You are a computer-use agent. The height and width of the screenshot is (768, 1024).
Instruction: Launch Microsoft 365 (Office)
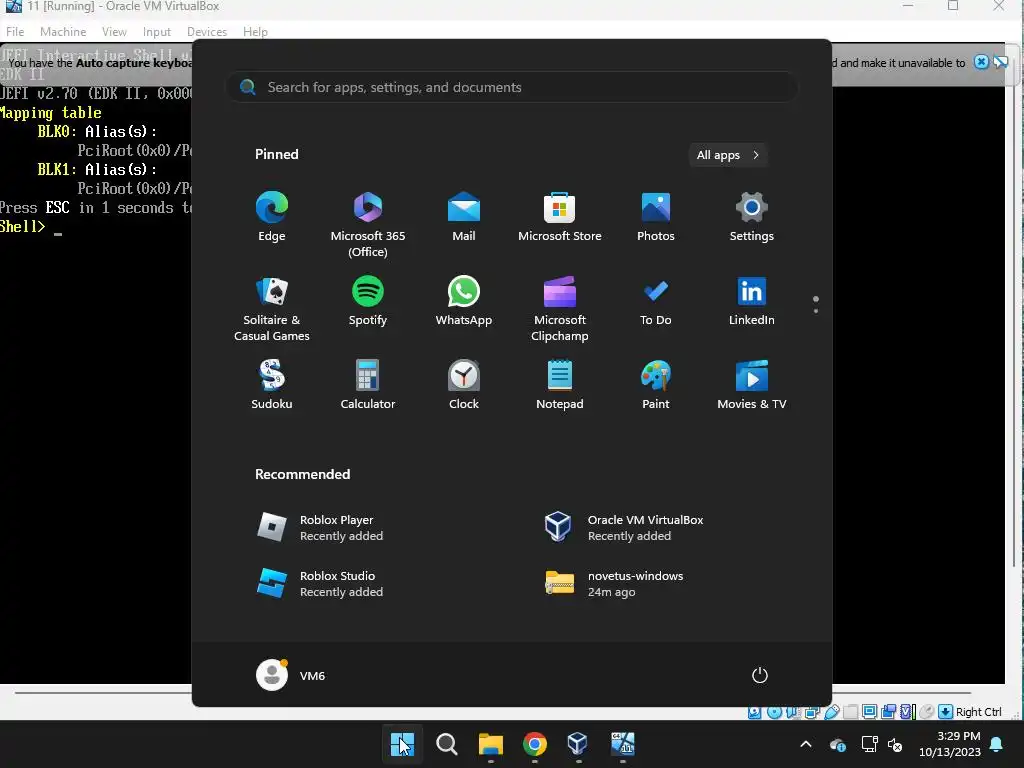click(x=368, y=225)
